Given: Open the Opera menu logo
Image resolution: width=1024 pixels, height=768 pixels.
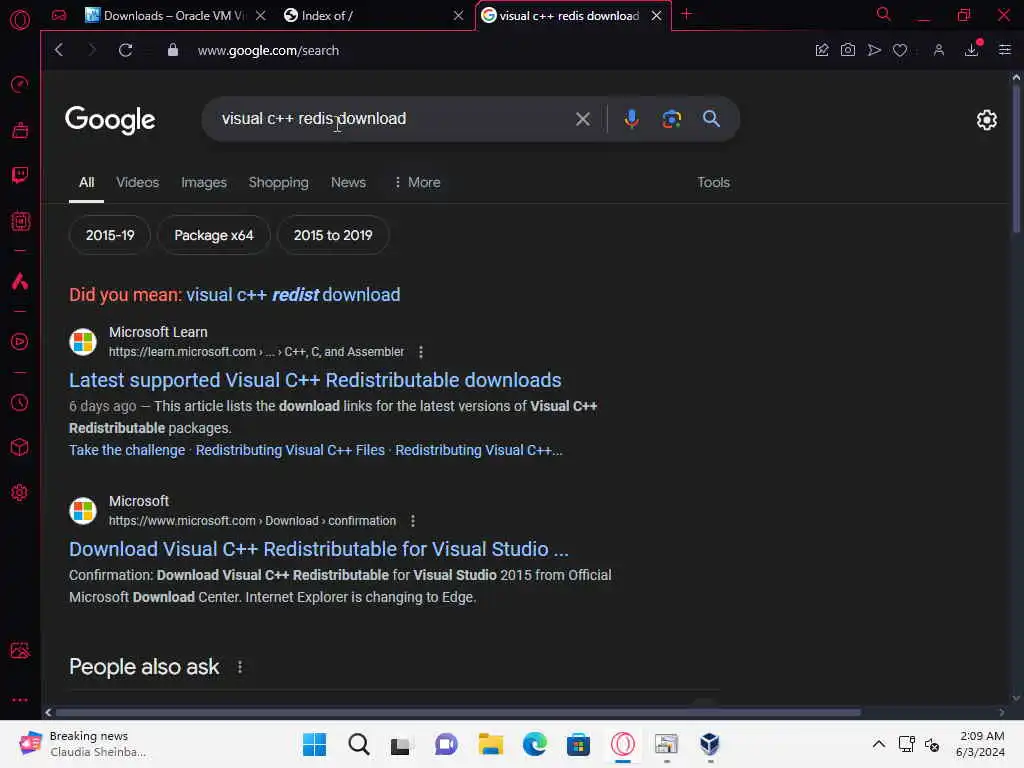Looking at the screenshot, I should 20,20.
